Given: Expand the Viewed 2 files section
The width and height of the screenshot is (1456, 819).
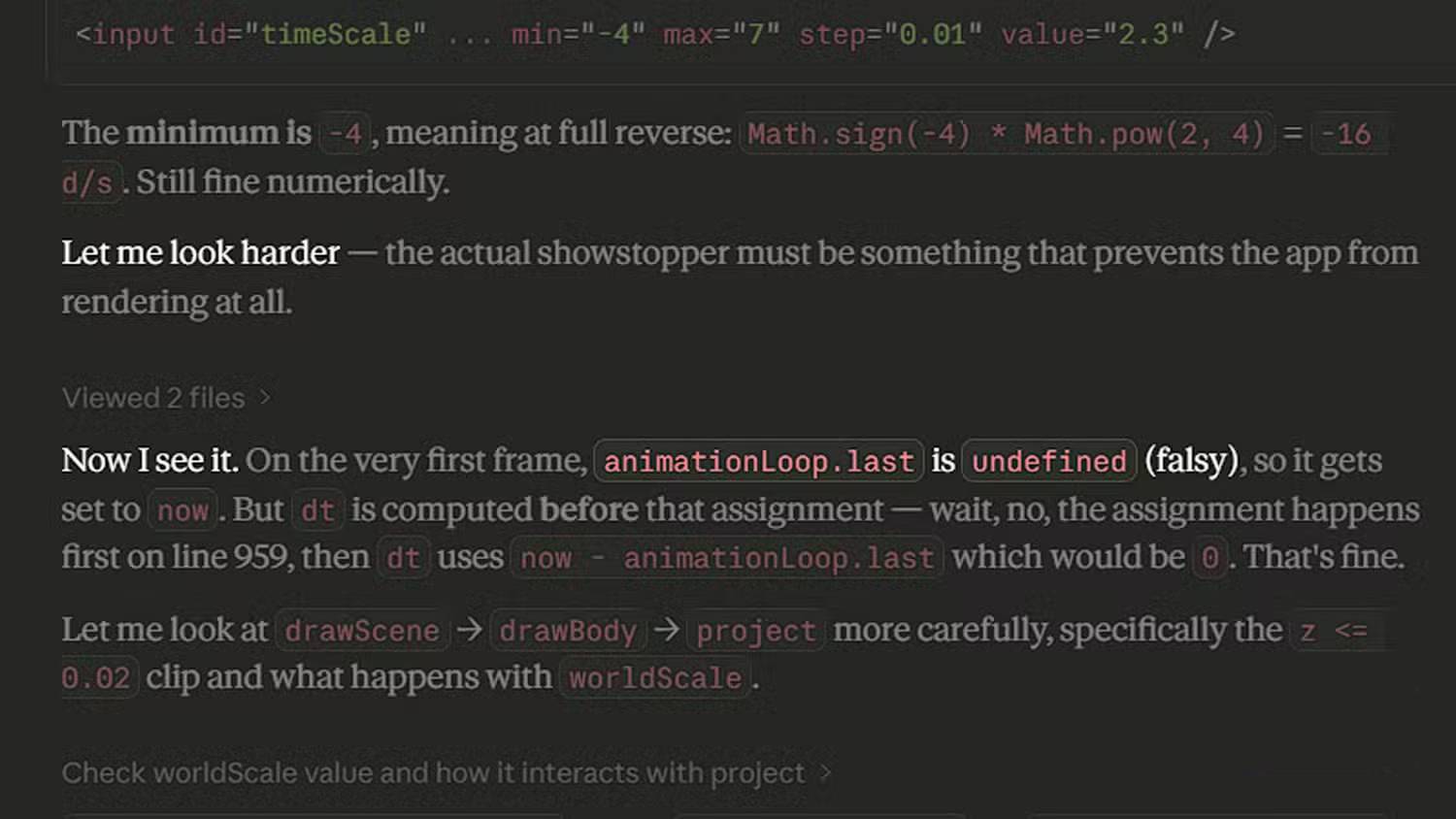Looking at the screenshot, I should pos(153,398).
